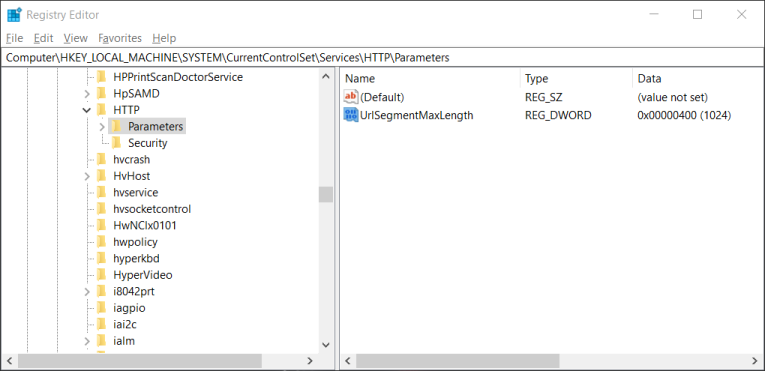Screen dimensions: 765x371
Task: Click tree pane horizontal scrollbar left arrow
Action: [x=9, y=361]
